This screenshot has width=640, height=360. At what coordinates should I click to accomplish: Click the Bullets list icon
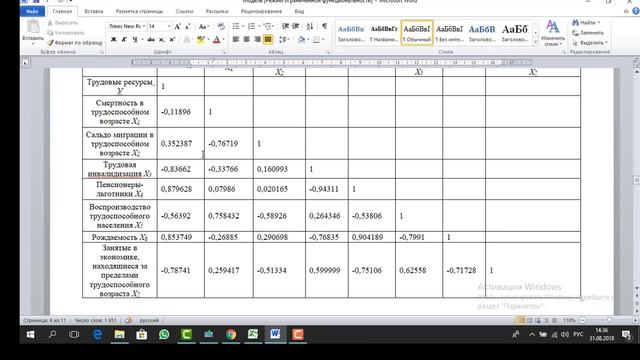coord(236,27)
